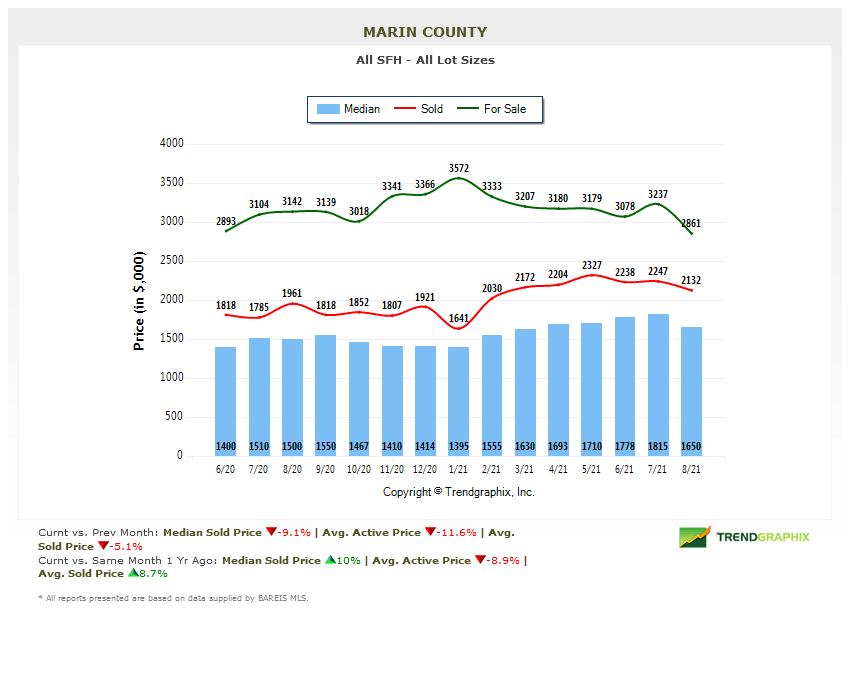
Task: Expand the 2861 endpoint of For Sale line
Action: click(x=692, y=233)
